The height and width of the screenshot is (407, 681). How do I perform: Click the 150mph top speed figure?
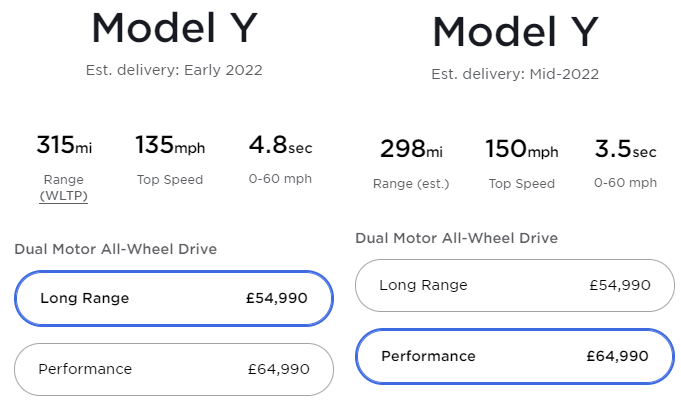tap(521, 150)
